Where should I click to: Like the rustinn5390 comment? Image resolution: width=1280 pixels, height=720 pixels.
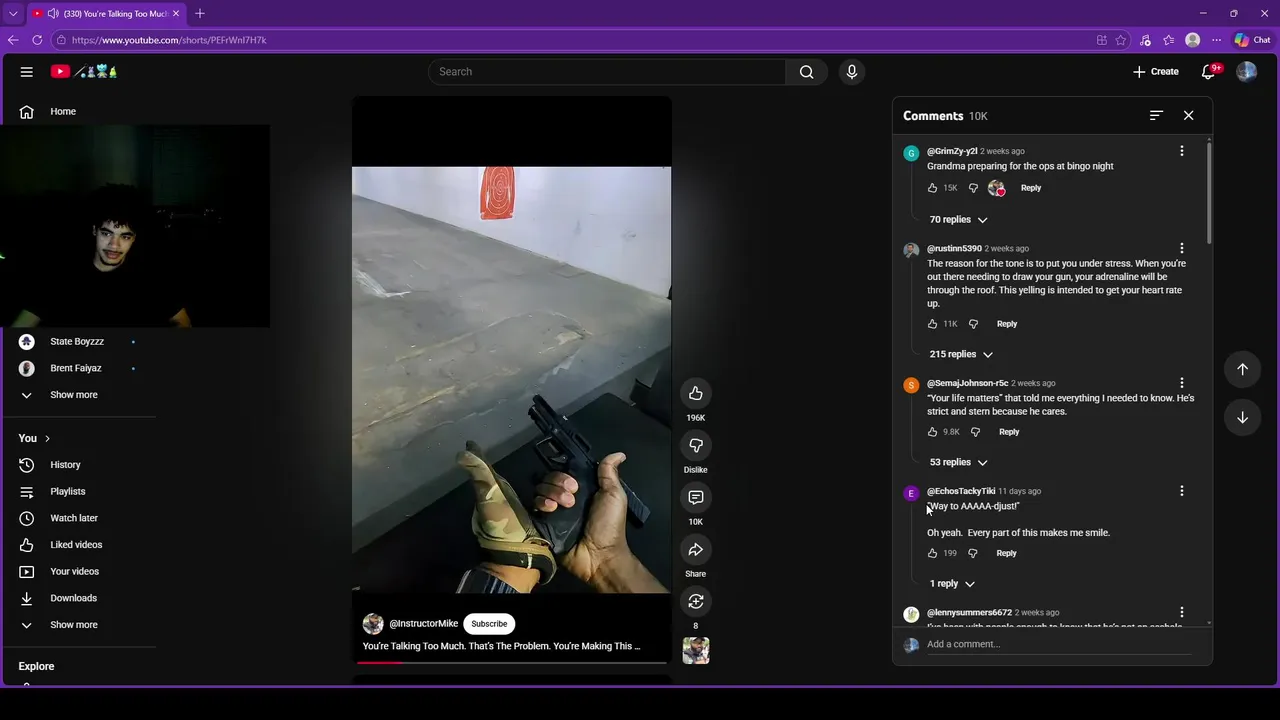pos(933,324)
